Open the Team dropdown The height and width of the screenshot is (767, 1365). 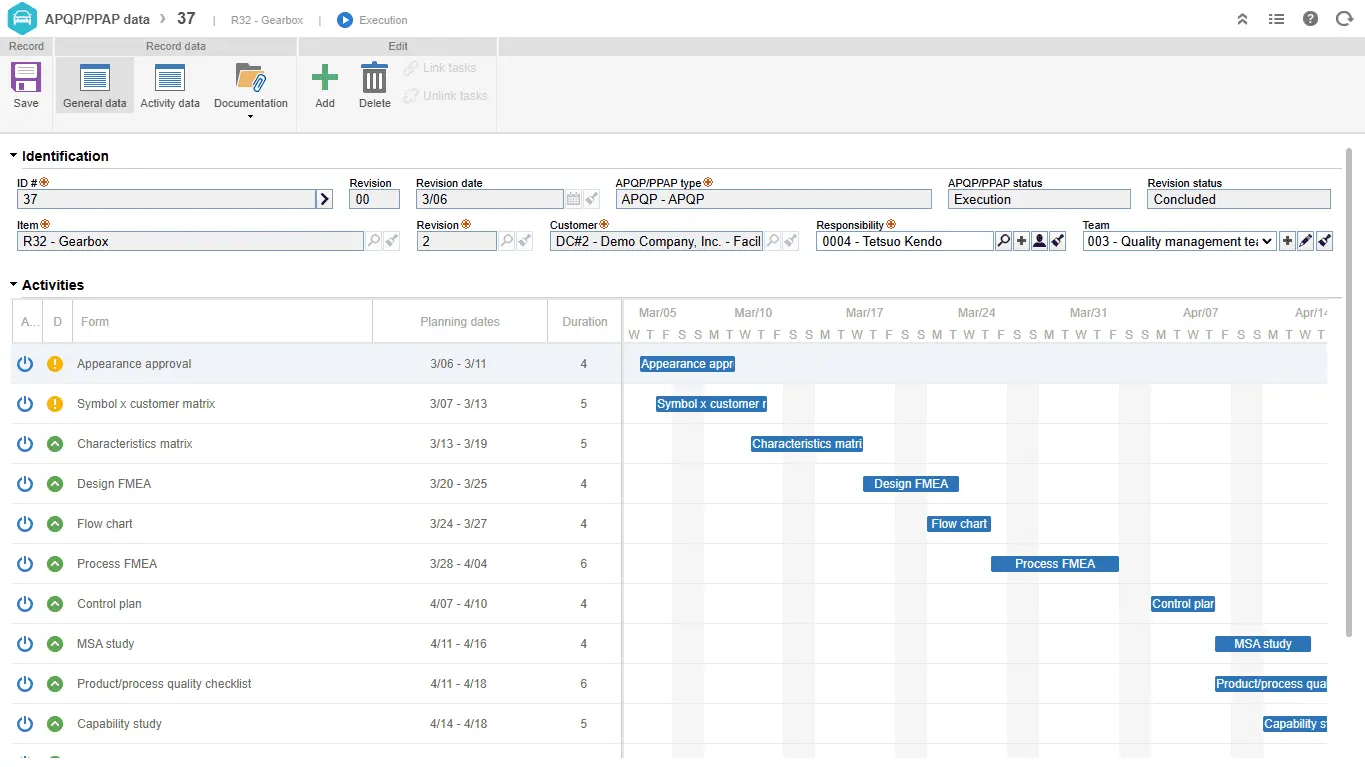(x=1180, y=241)
